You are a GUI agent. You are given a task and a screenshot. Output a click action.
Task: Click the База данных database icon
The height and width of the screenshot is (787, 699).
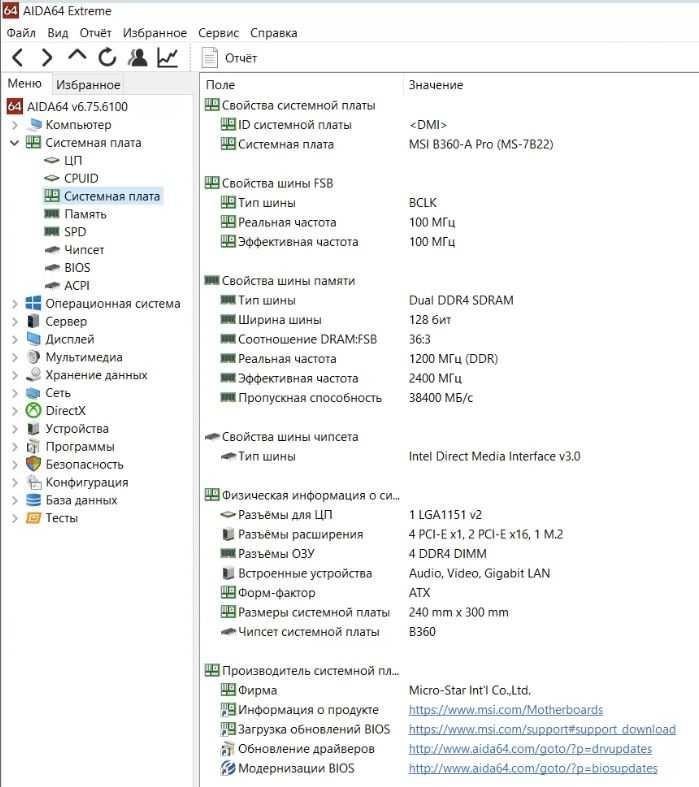coord(33,500)
